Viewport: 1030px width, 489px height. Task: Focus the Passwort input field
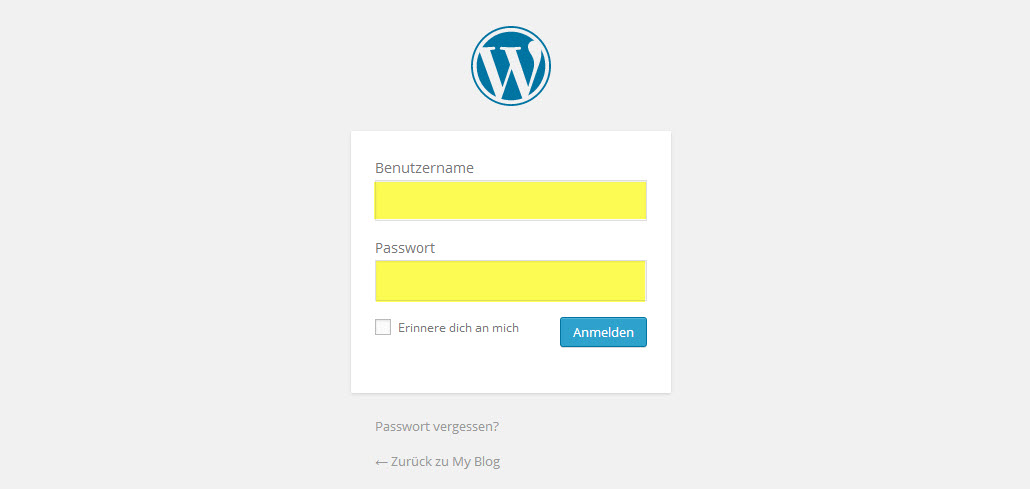click(x=510, y=281)
